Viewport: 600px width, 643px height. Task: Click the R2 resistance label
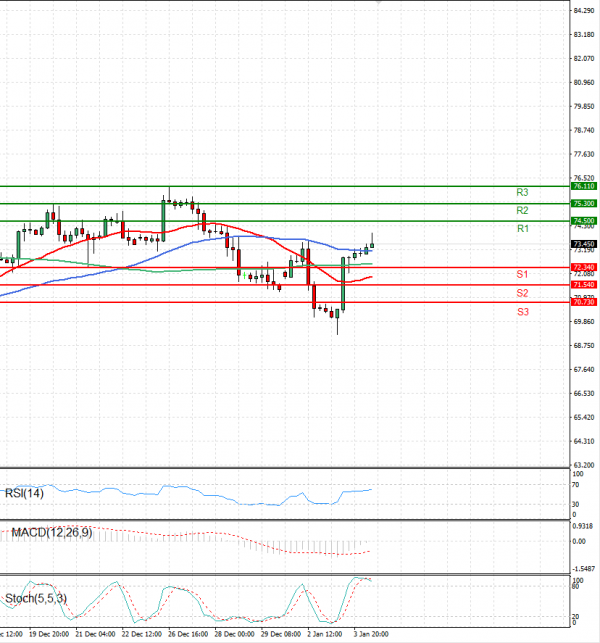[x=522, y=210]
